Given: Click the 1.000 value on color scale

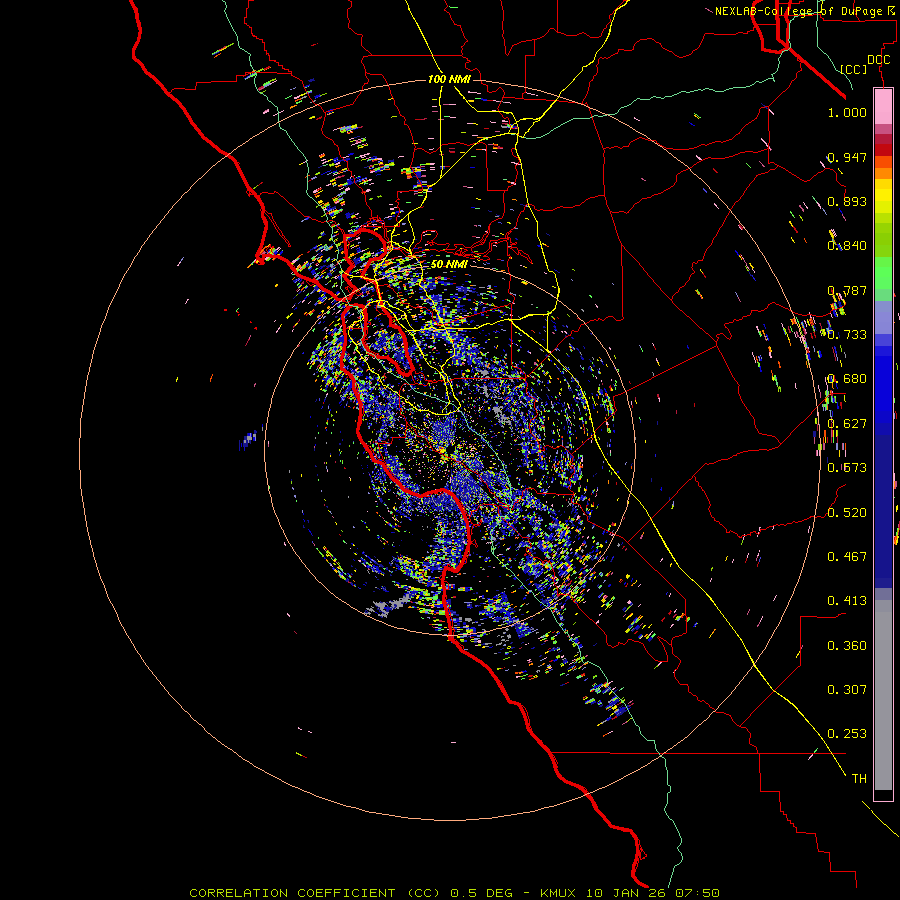Looking at the screenshot, I should pos(847,112).
